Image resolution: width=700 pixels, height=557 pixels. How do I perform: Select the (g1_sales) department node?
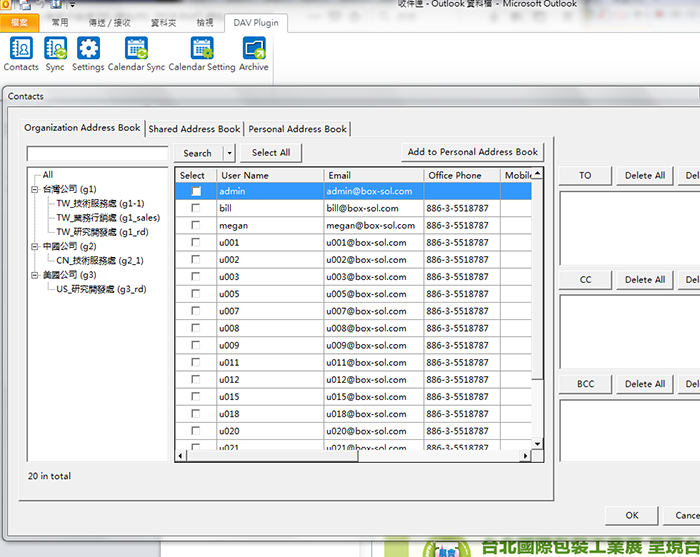108,218
